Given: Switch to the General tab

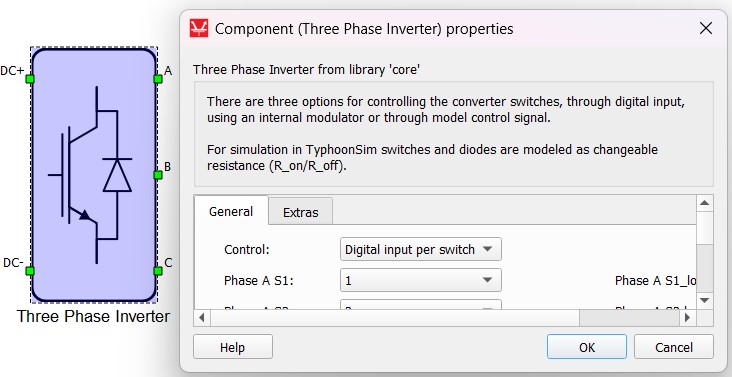Looking at the screenshot, I should [x=231, y=211].
